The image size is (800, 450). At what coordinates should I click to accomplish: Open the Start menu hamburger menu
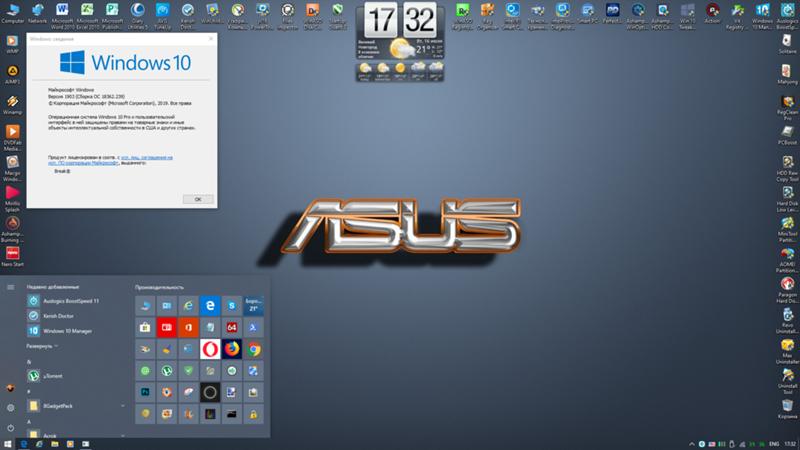[x=10, y=287]
